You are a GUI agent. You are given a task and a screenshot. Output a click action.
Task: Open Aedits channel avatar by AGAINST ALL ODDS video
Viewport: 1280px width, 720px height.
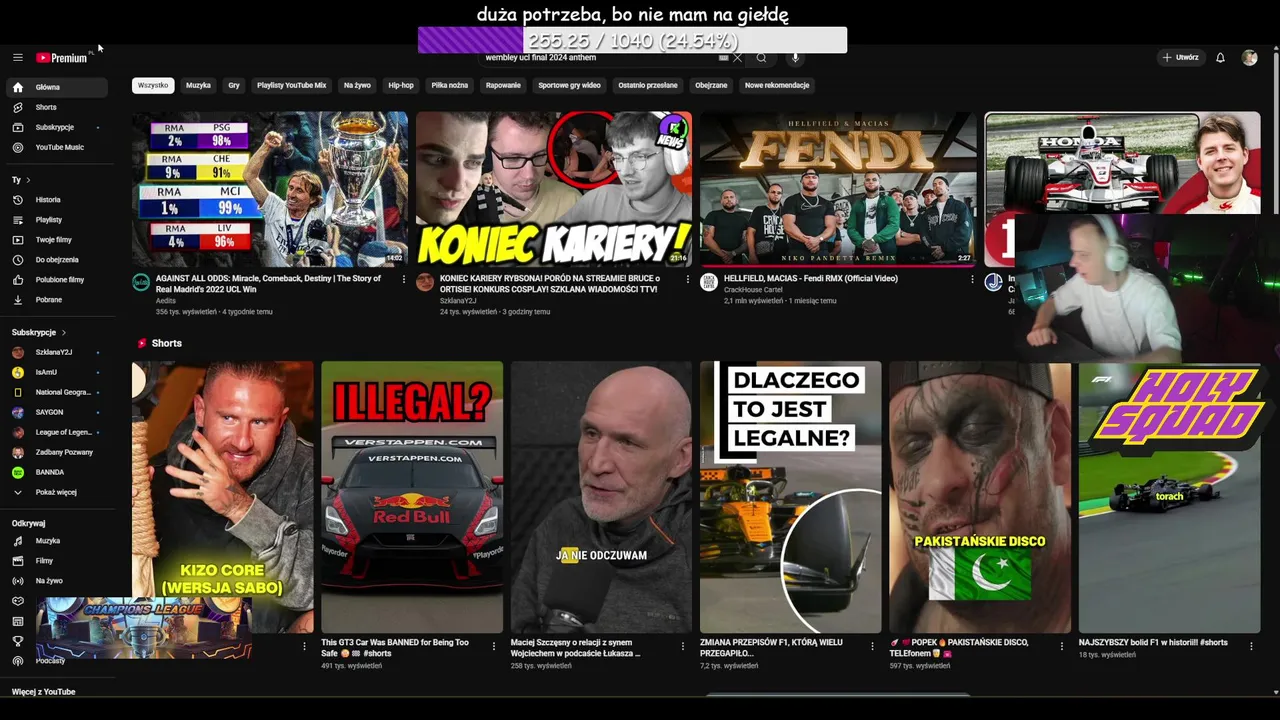pyautogui.click(x=141, y=283)
